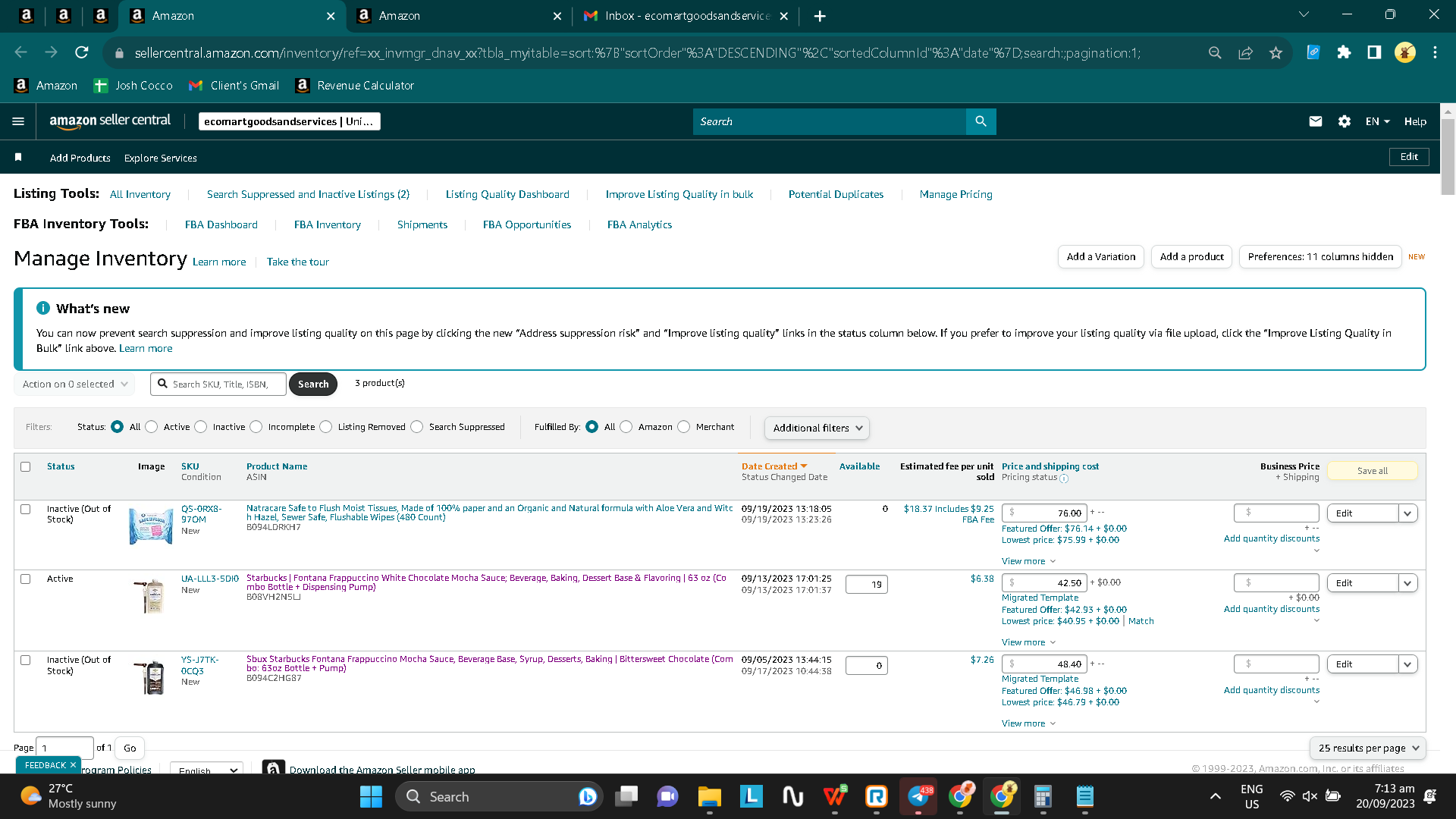Open the Revenue Calculator bookmark
1456x819 pixels.
click(355, 86)
